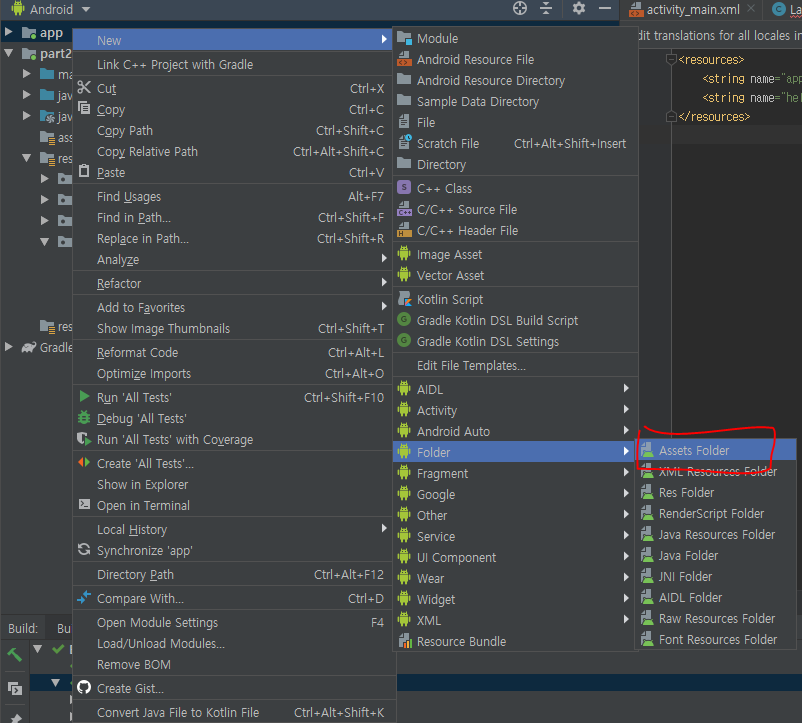802x723 pixels.
Task: Click the Build panel label
Action: point(23,628)
